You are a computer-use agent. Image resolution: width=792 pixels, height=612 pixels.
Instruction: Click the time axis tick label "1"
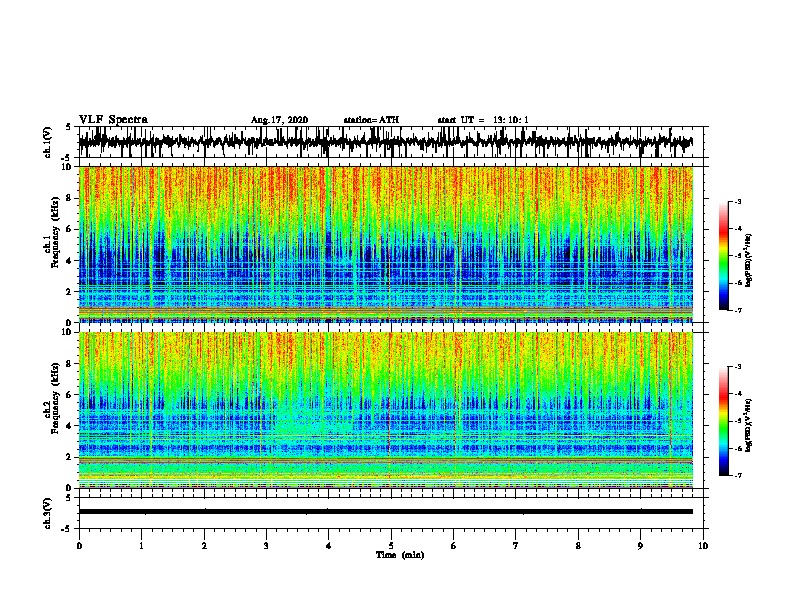[141, 546]
